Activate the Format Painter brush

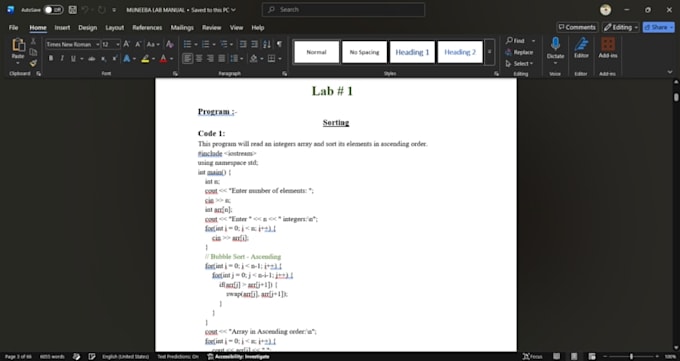pos(33,63)
